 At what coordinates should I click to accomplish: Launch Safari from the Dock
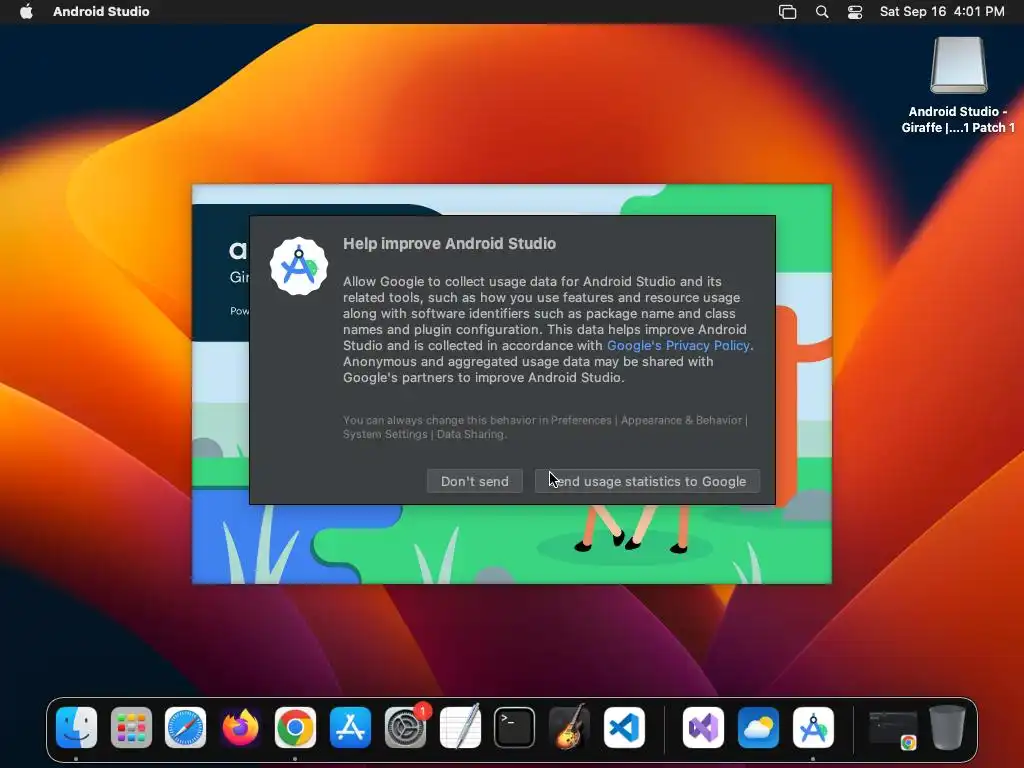click(x=185, y=728)
